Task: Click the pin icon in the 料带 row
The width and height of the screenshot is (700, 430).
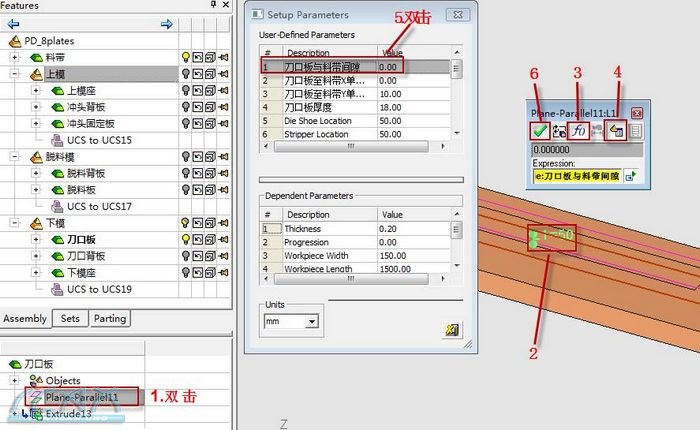Action: 224,58
